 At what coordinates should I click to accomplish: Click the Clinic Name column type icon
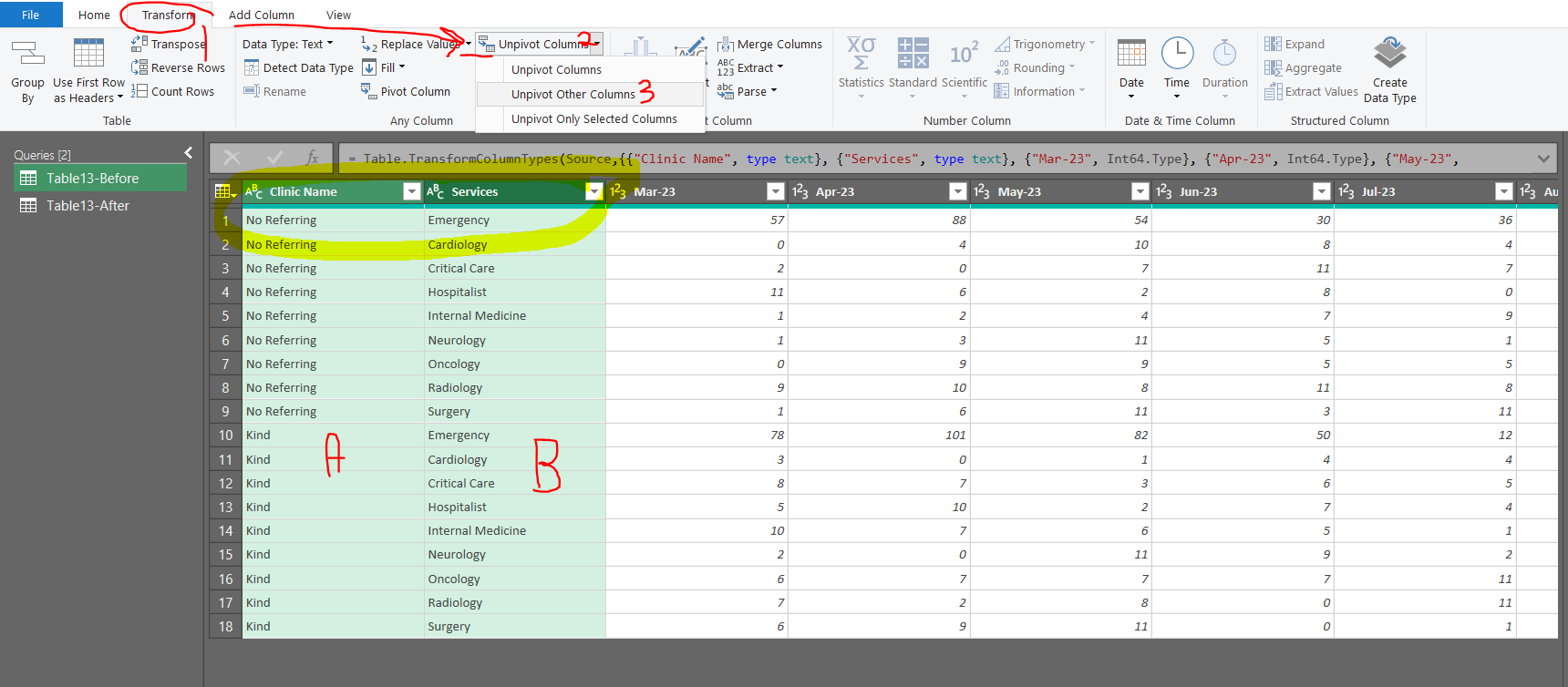(x=253, y=191)
